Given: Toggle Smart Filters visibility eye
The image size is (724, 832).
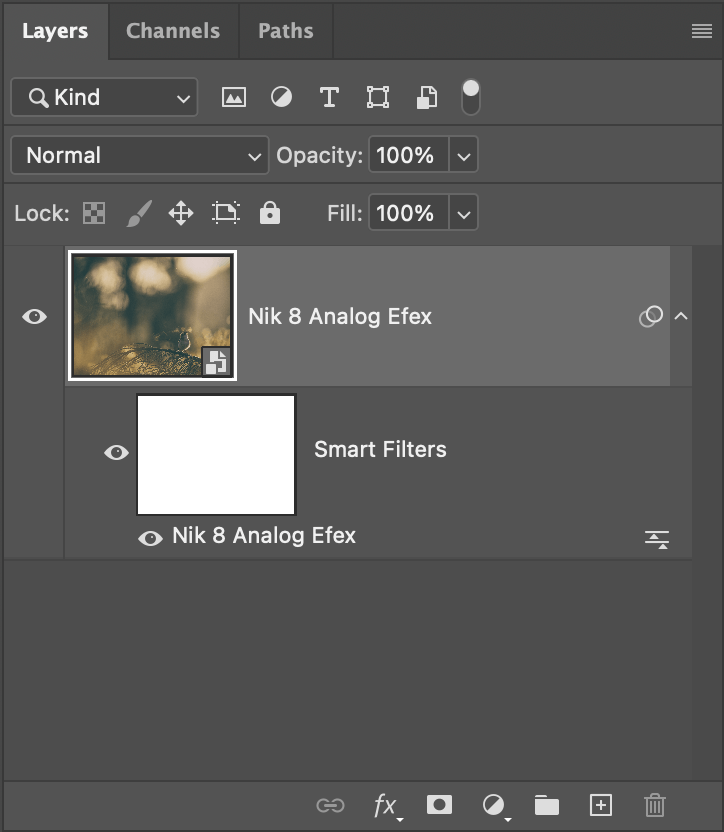Looking at the screenshot, I should click(116, 453).
